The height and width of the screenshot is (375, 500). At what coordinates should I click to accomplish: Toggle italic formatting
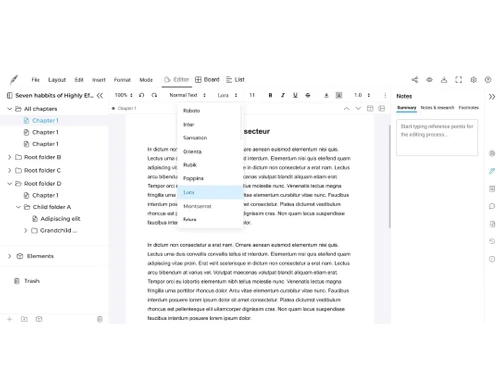[283, 95]
